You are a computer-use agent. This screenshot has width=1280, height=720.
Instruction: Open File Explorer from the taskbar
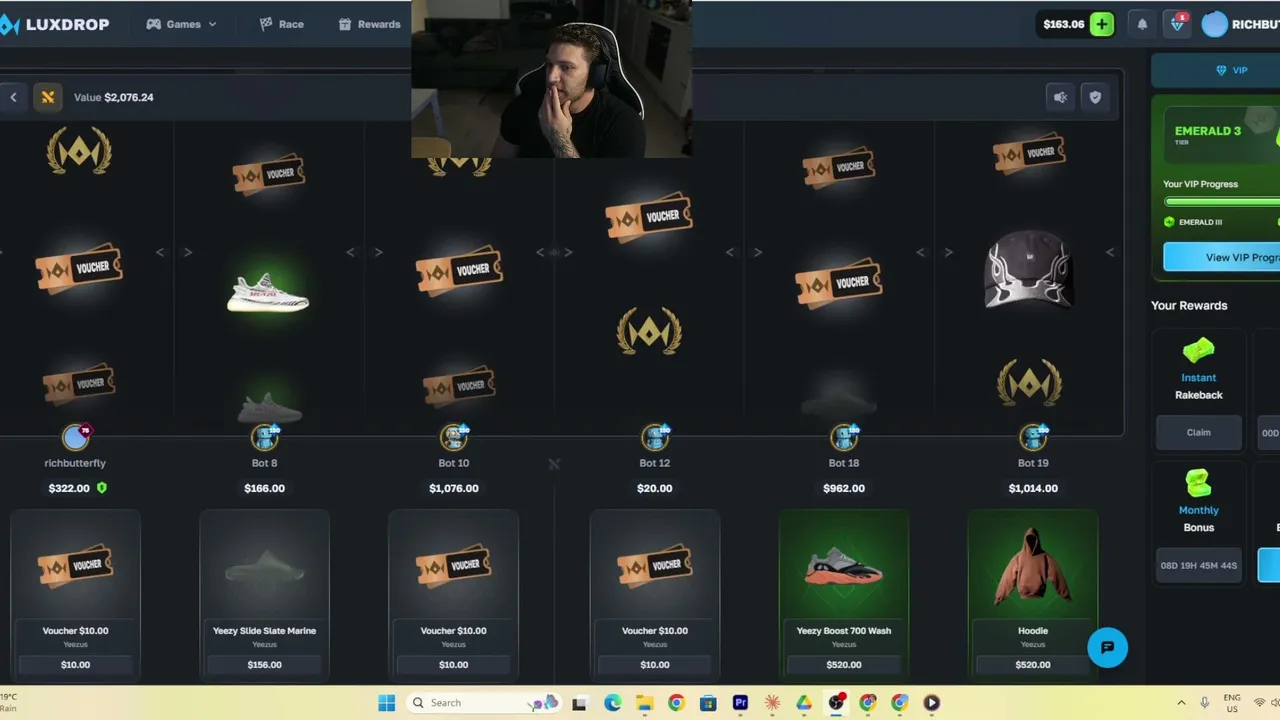click(x=644, y=703)
